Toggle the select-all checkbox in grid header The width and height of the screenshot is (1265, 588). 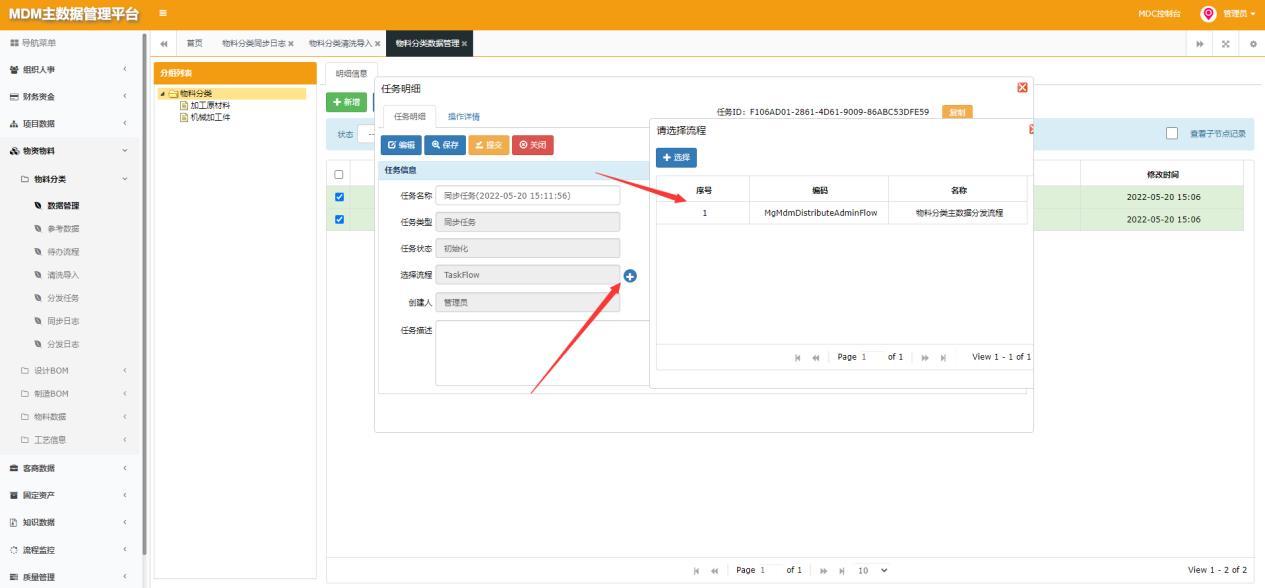(x=339, y=175)
